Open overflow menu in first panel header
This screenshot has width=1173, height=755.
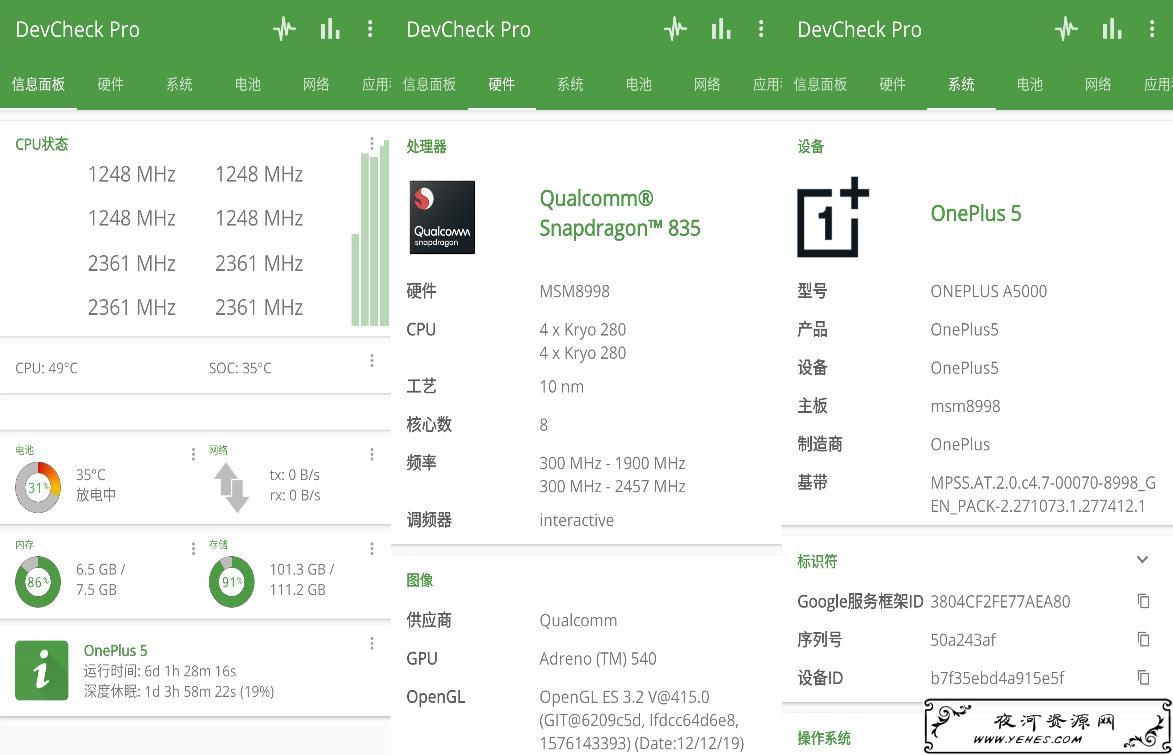click(x=370, y=29)
